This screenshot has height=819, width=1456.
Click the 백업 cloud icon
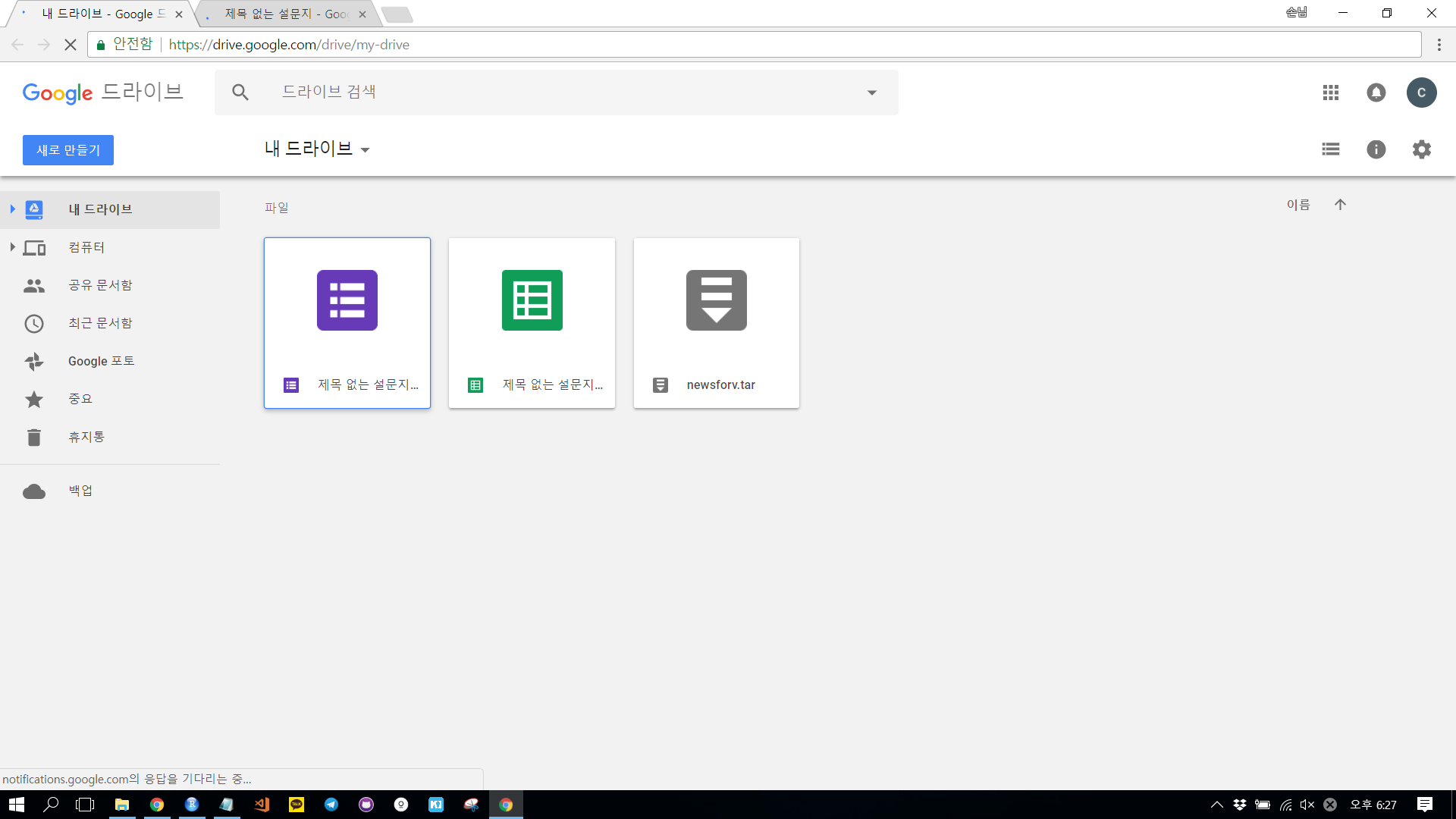click(x=34, y=491)
